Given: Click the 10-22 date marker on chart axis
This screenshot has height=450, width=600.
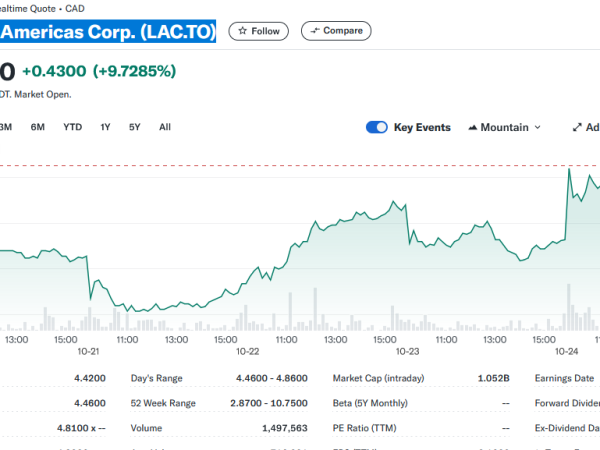Looking at the screenshot, I should 247,351.
